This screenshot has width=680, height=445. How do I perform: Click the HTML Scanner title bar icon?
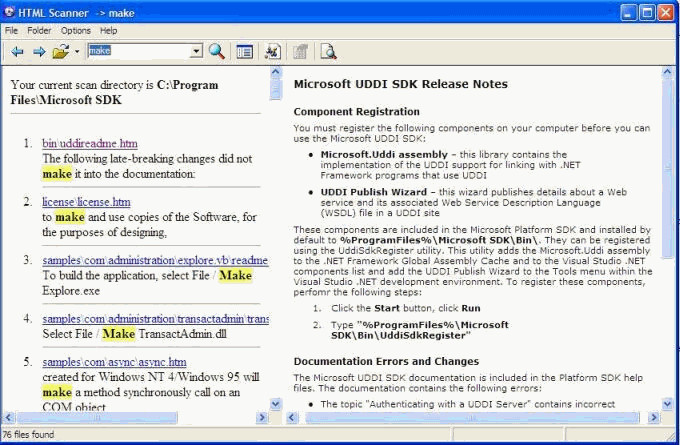coord(9,12)
